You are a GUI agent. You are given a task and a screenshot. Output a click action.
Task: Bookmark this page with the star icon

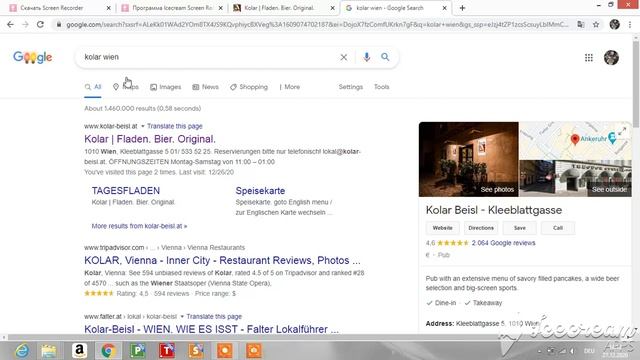click(596, 24)
